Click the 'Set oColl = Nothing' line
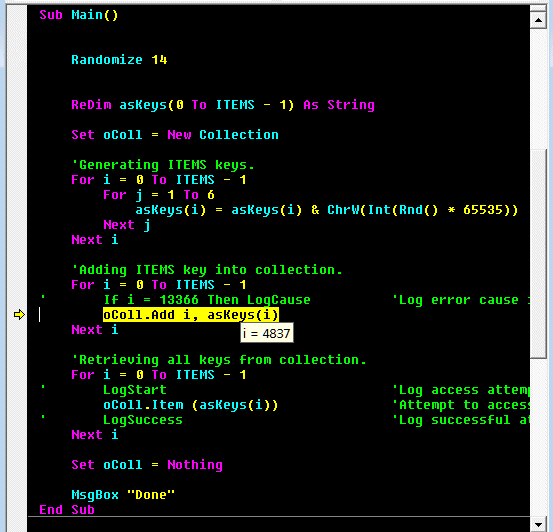 click(147, 465)
